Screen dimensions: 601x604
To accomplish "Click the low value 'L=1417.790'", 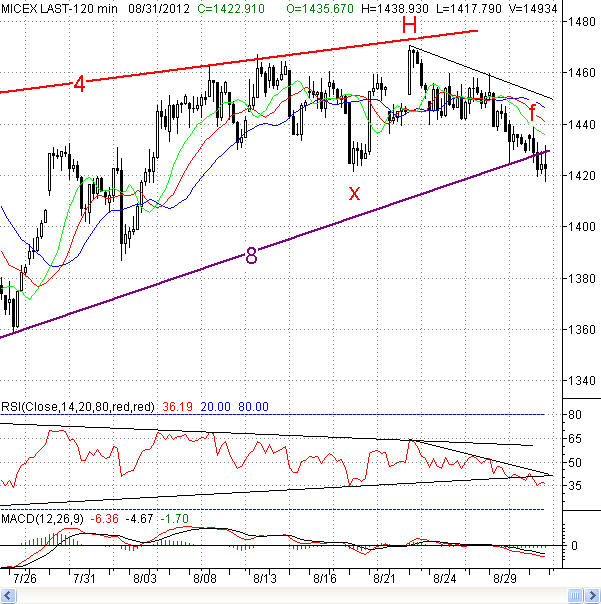I will pos(468,8).
